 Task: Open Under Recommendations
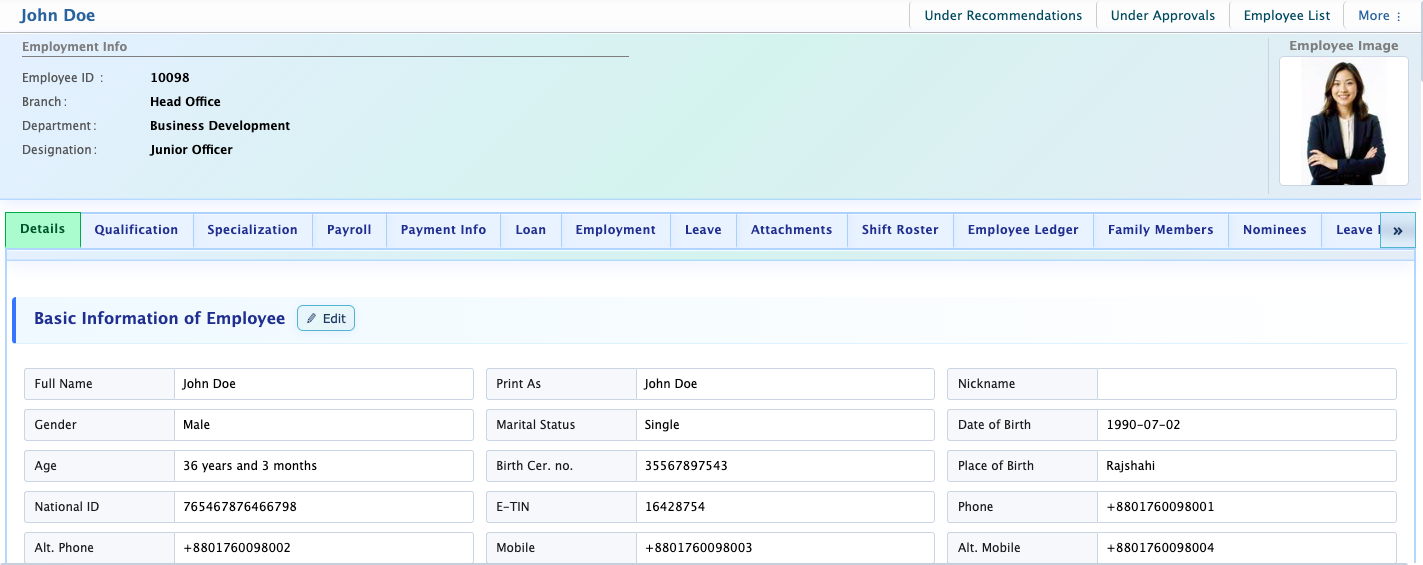tap(1003, 15)
